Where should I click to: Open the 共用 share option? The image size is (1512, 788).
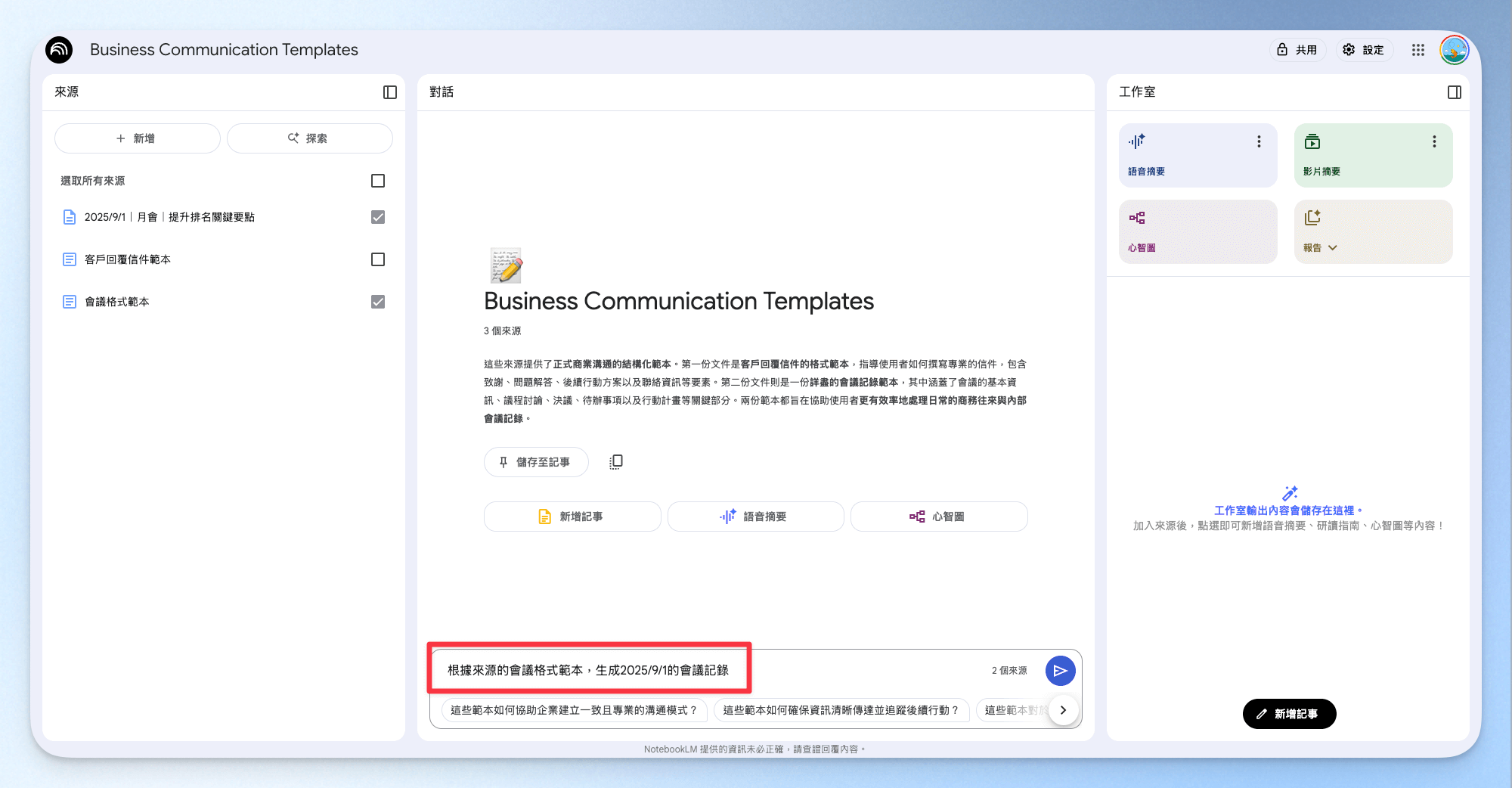click(x=1297, y=50)
